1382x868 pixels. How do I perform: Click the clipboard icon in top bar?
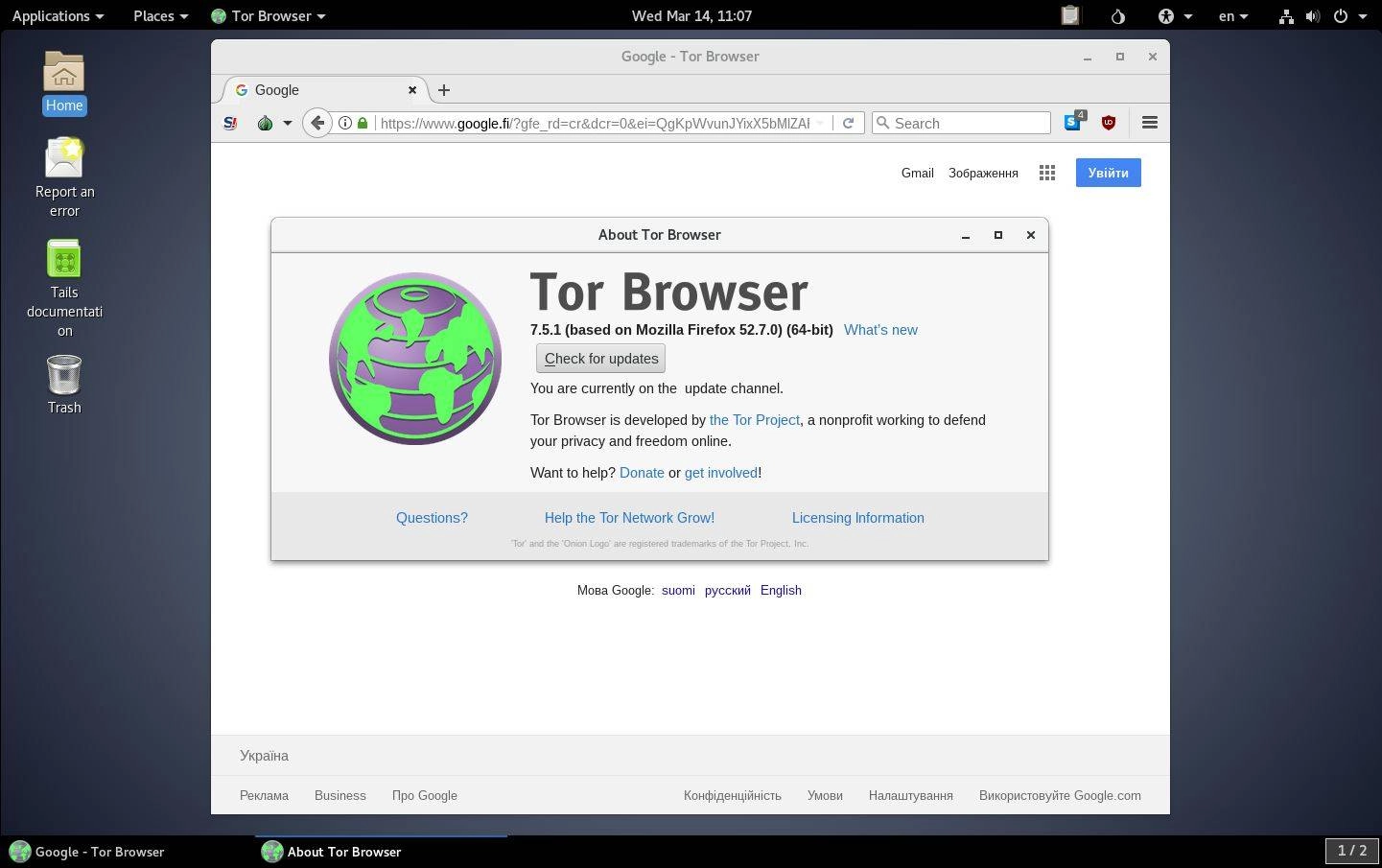1070,15
